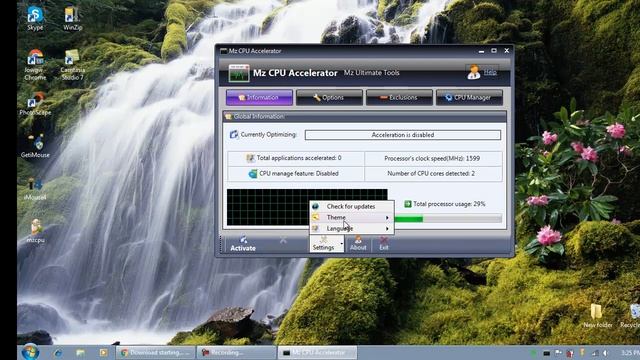640x360 pixels.
Task: Open the Skype desktop shortcut
Action: (35, 18)
